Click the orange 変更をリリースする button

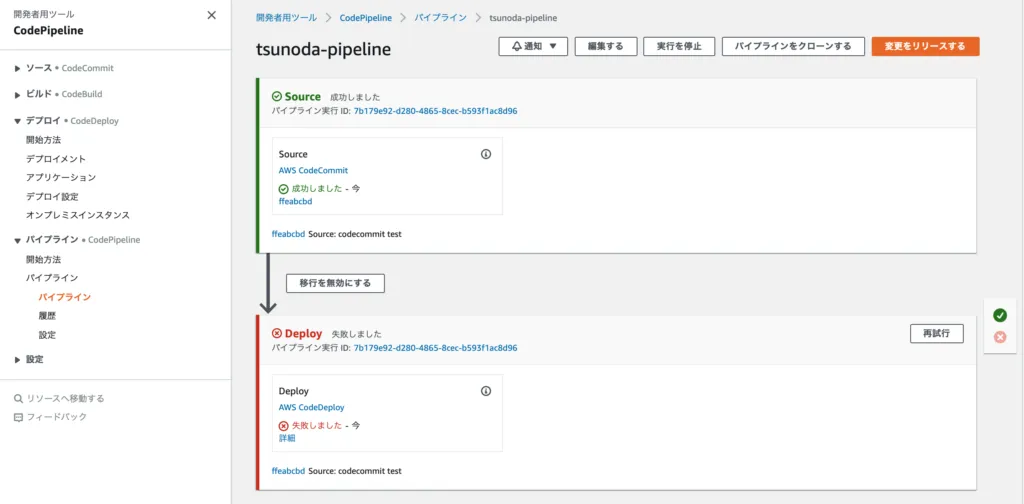coord(925,46)
